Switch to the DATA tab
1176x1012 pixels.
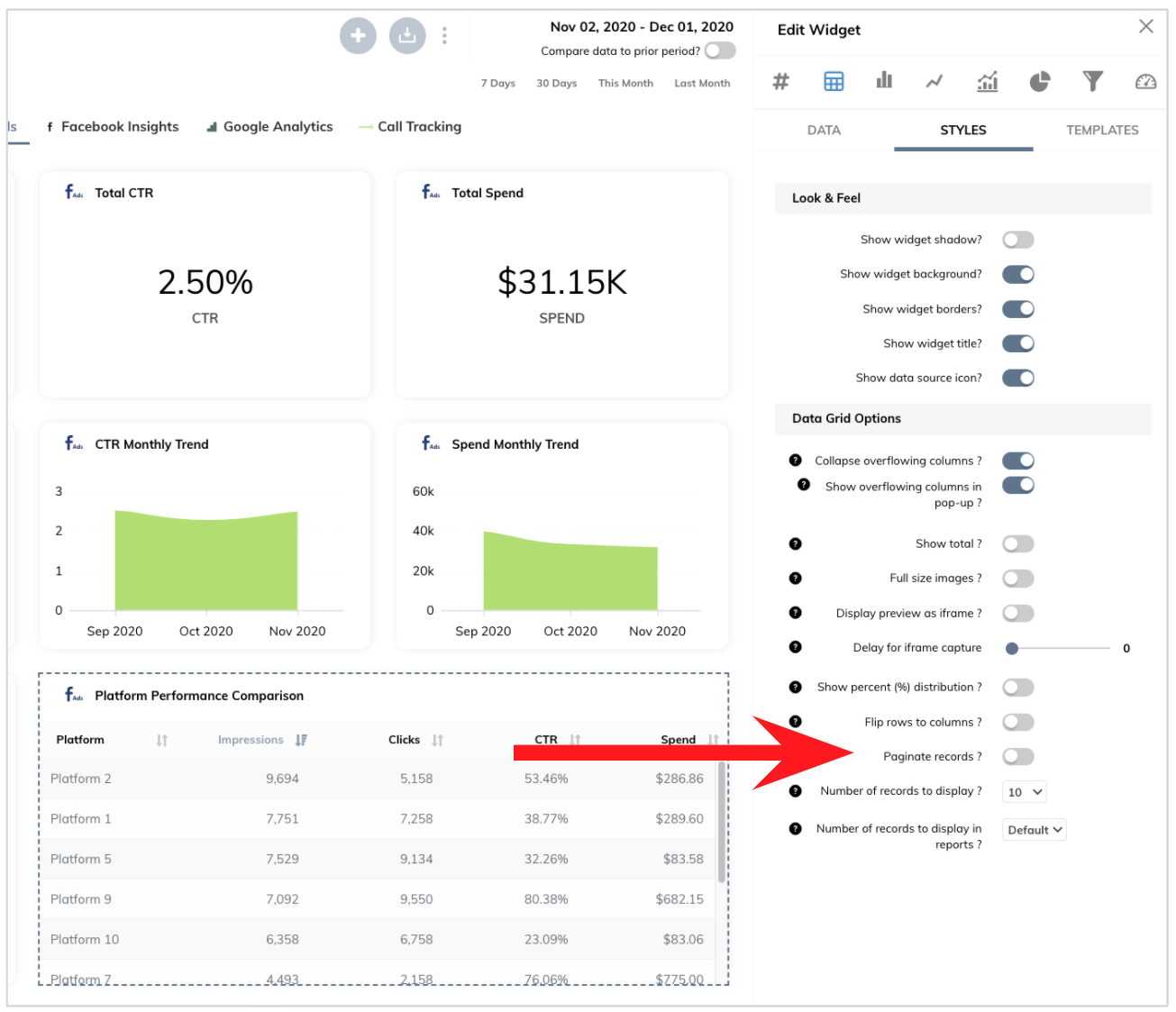pyautogui.click(x=824, y=130)
